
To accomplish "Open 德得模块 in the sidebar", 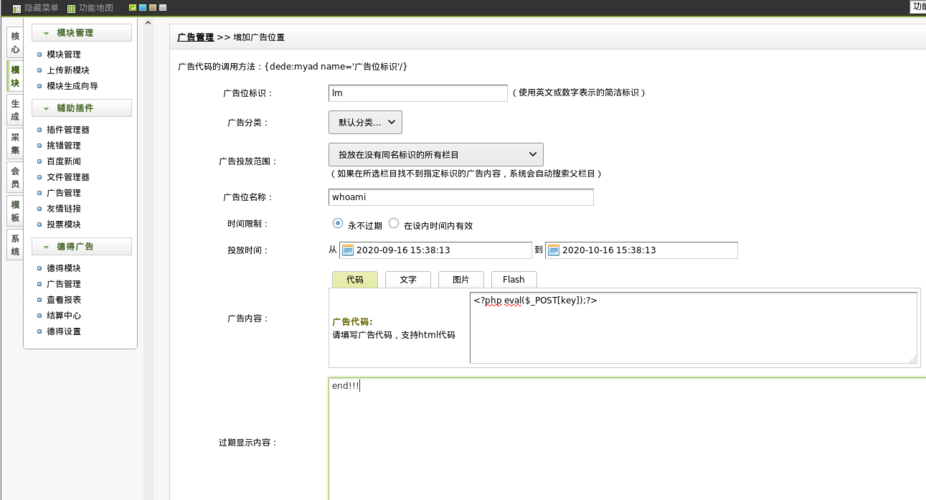I will (x=64, y=269).
